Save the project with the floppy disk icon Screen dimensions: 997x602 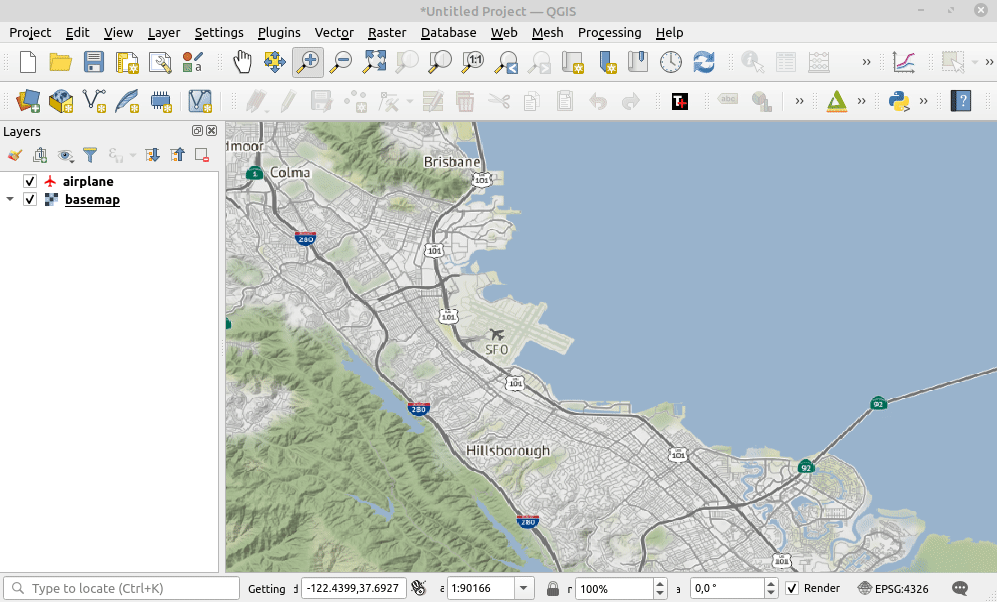(x=93, y=62)
